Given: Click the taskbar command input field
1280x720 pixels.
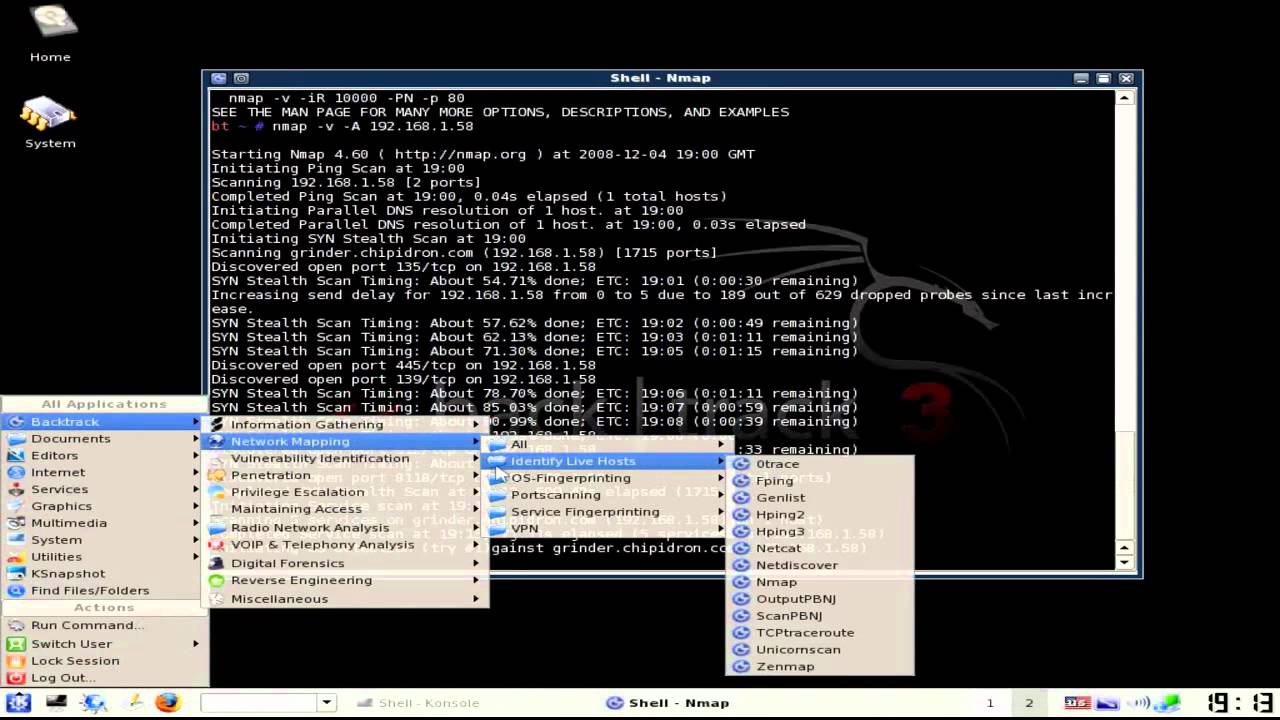Looking at the screenshot, I should 259,703.
